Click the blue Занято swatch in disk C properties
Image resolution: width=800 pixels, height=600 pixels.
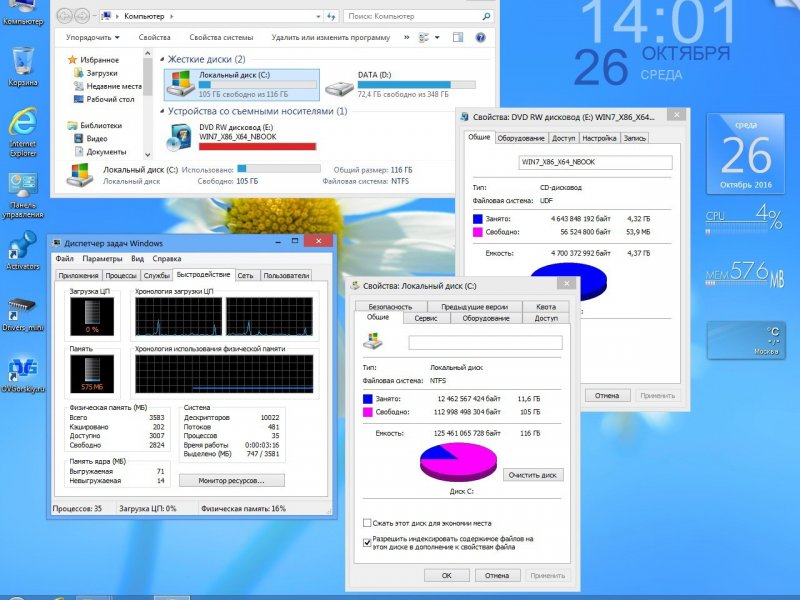367,398
